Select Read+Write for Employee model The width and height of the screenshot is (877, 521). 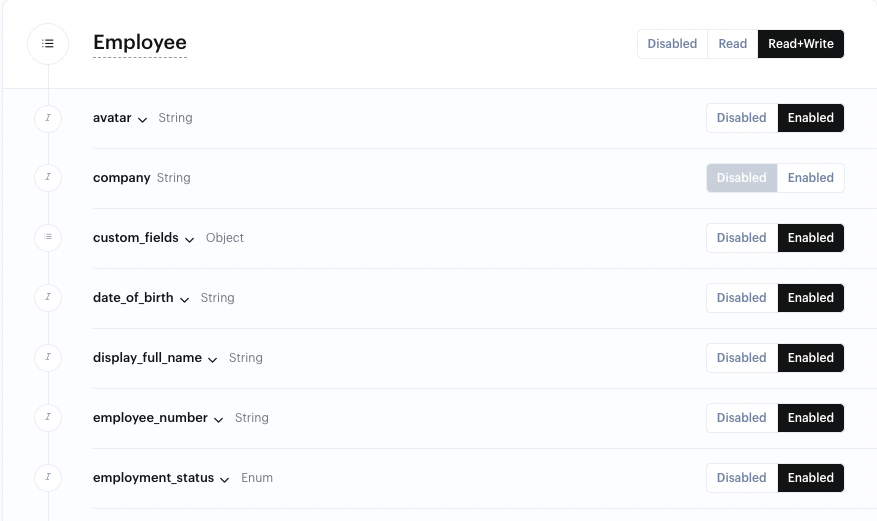800,44
